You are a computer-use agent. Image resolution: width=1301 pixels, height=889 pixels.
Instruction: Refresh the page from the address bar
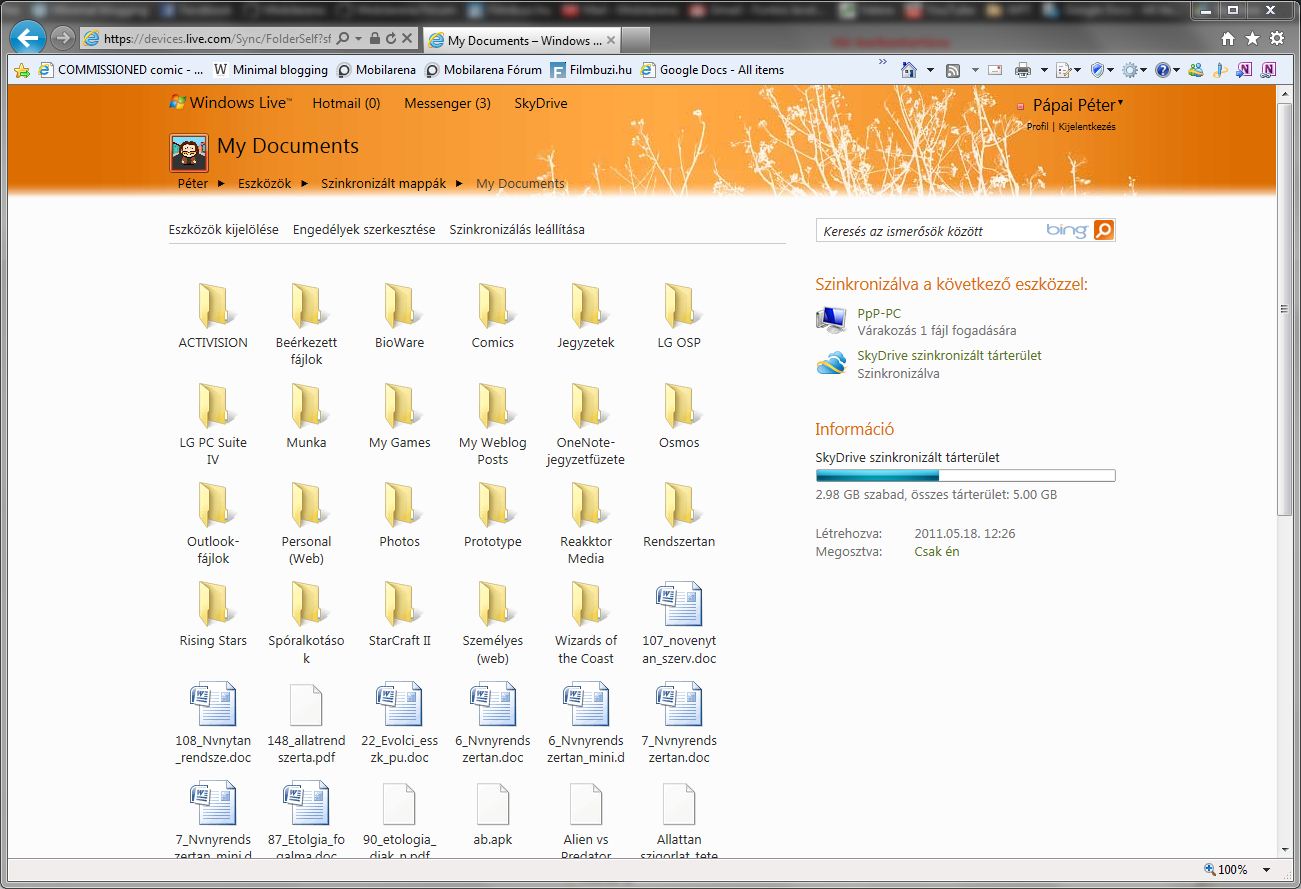click(x=390, y=39)
